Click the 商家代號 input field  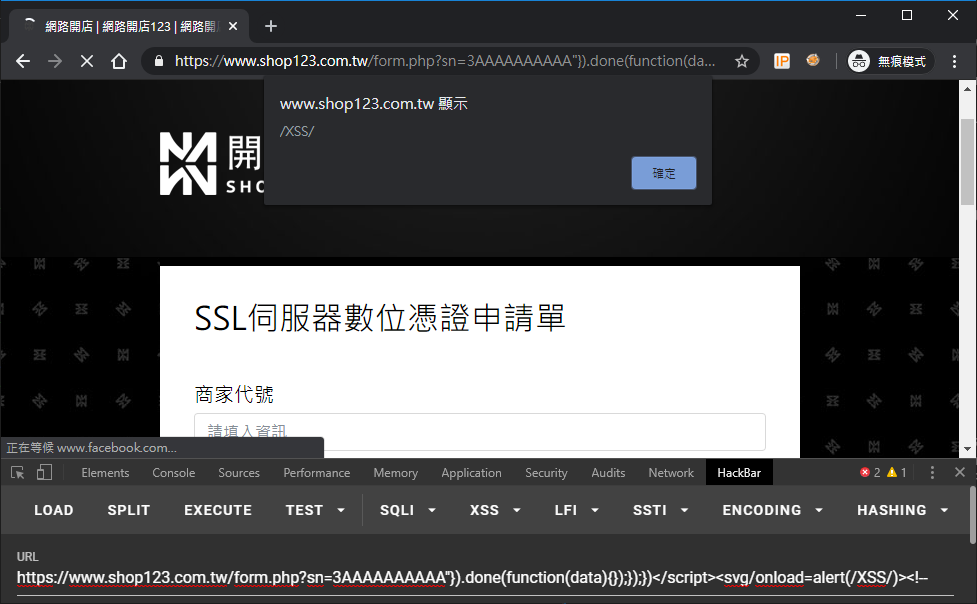(480, 431)
